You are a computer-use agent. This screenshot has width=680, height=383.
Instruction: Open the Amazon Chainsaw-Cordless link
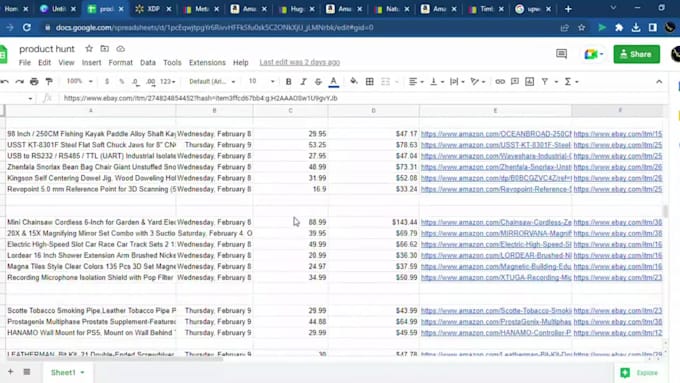[x=496, y=223]
